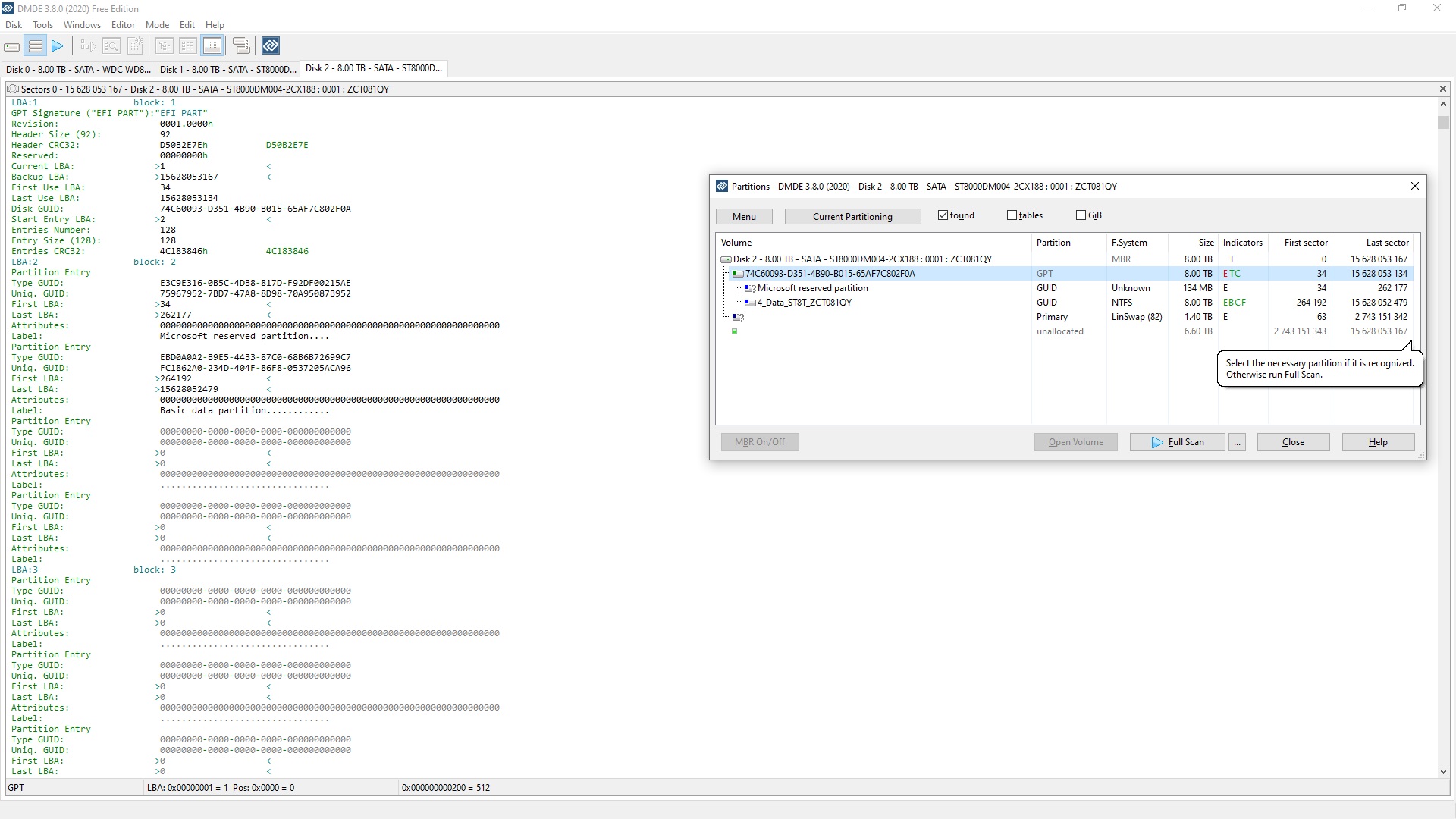Screen dimensions: 1456x819
Task: Click the grayed step-run toolbar icon
Action: click(88, 46)
